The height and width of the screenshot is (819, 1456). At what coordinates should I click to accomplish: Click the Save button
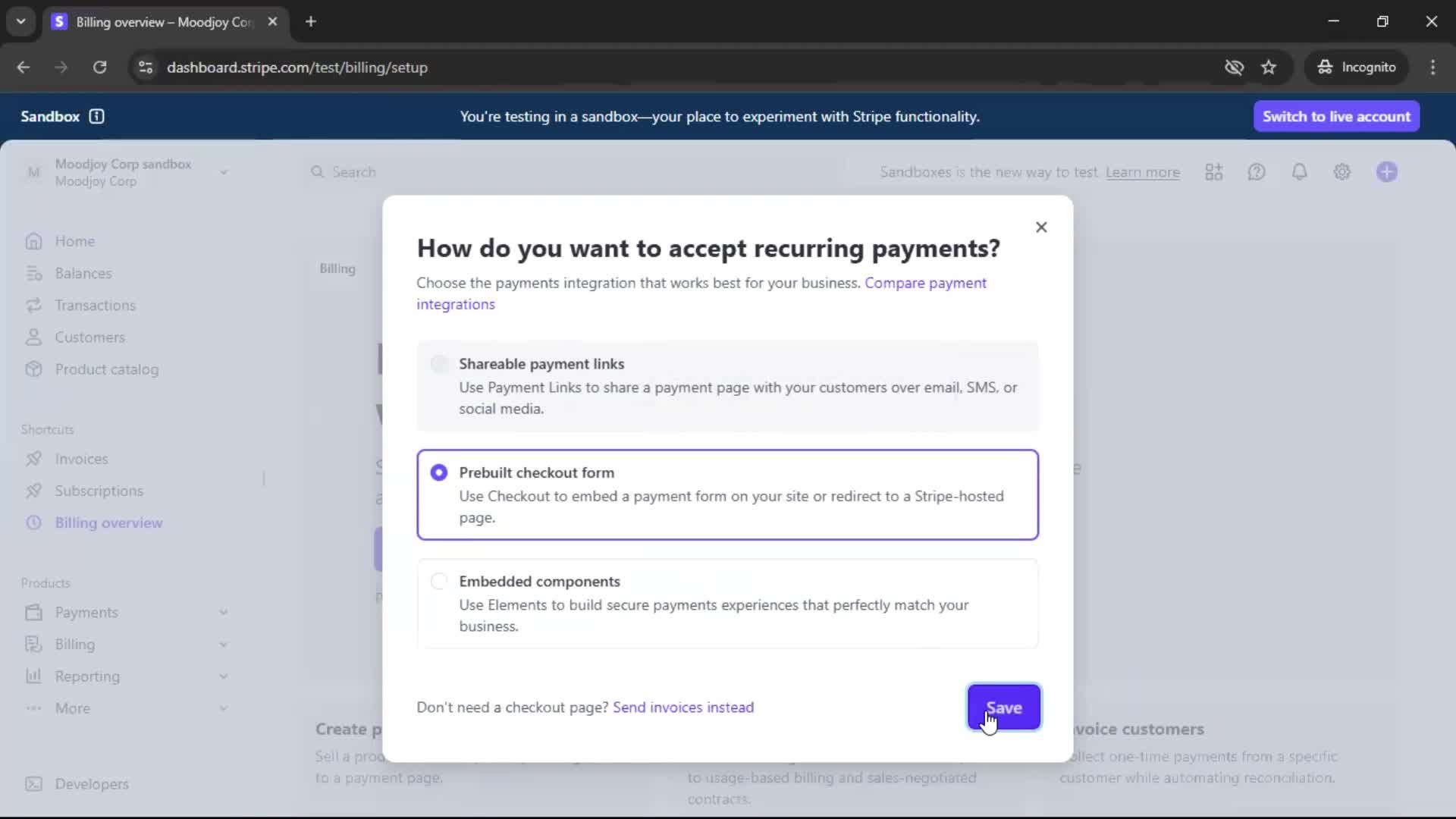point(1003,707)
